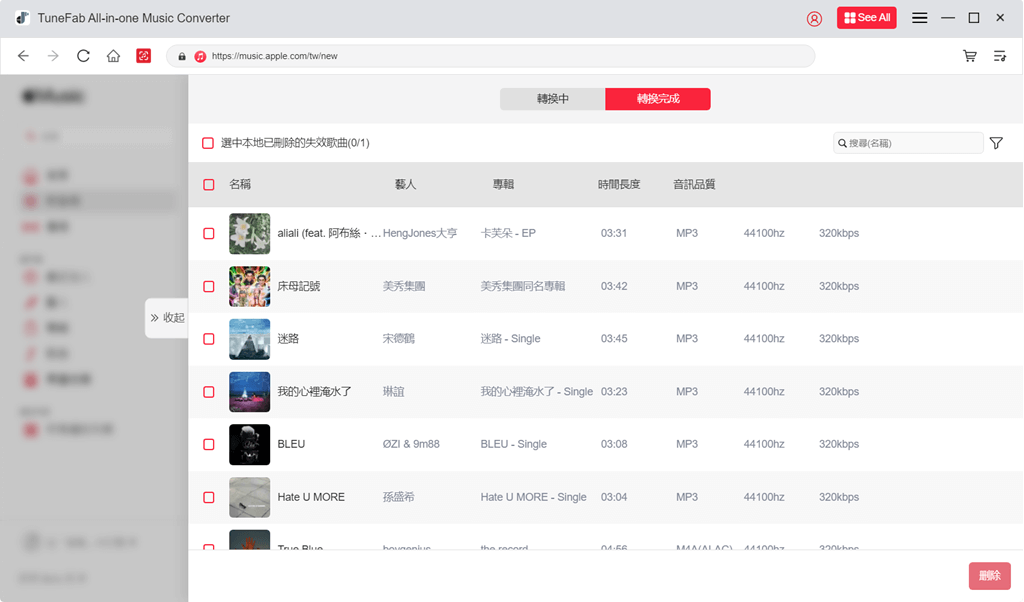Check the aliali song checkbox
This screenshot has height=602, width=1024.
click(x=209, y=234)
